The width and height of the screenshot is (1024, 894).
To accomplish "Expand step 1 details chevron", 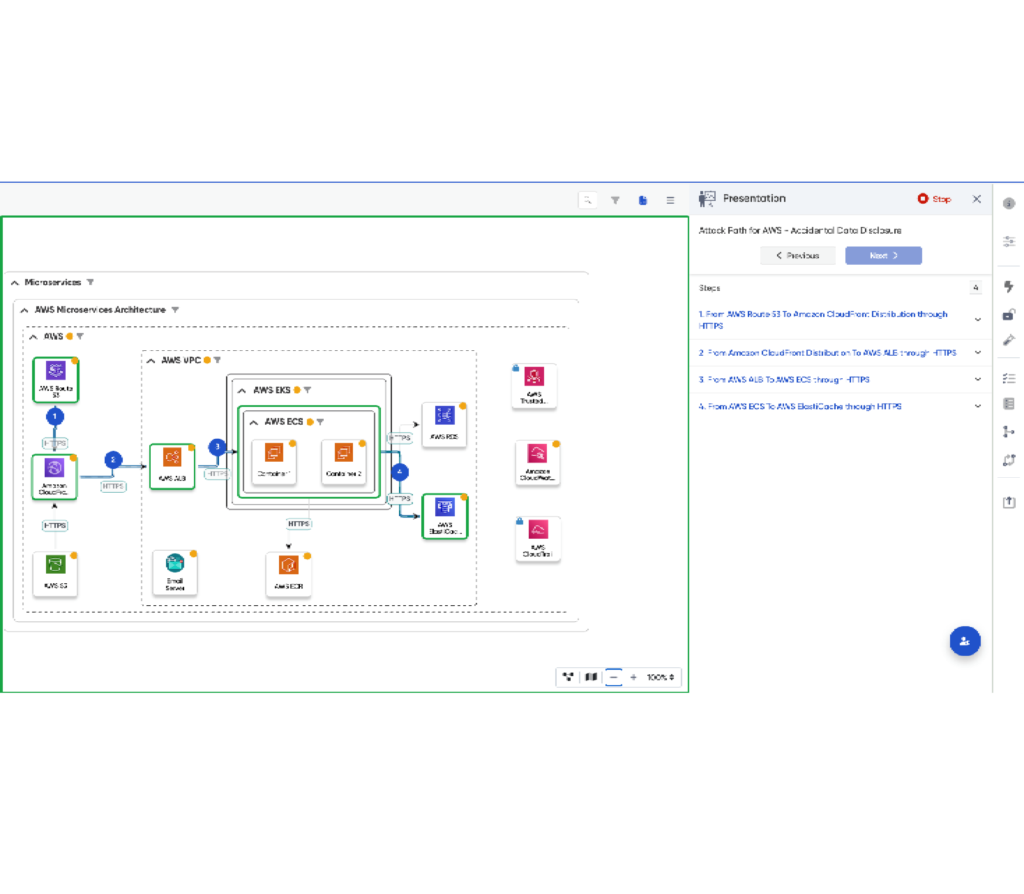I will (x=978, y=319).
